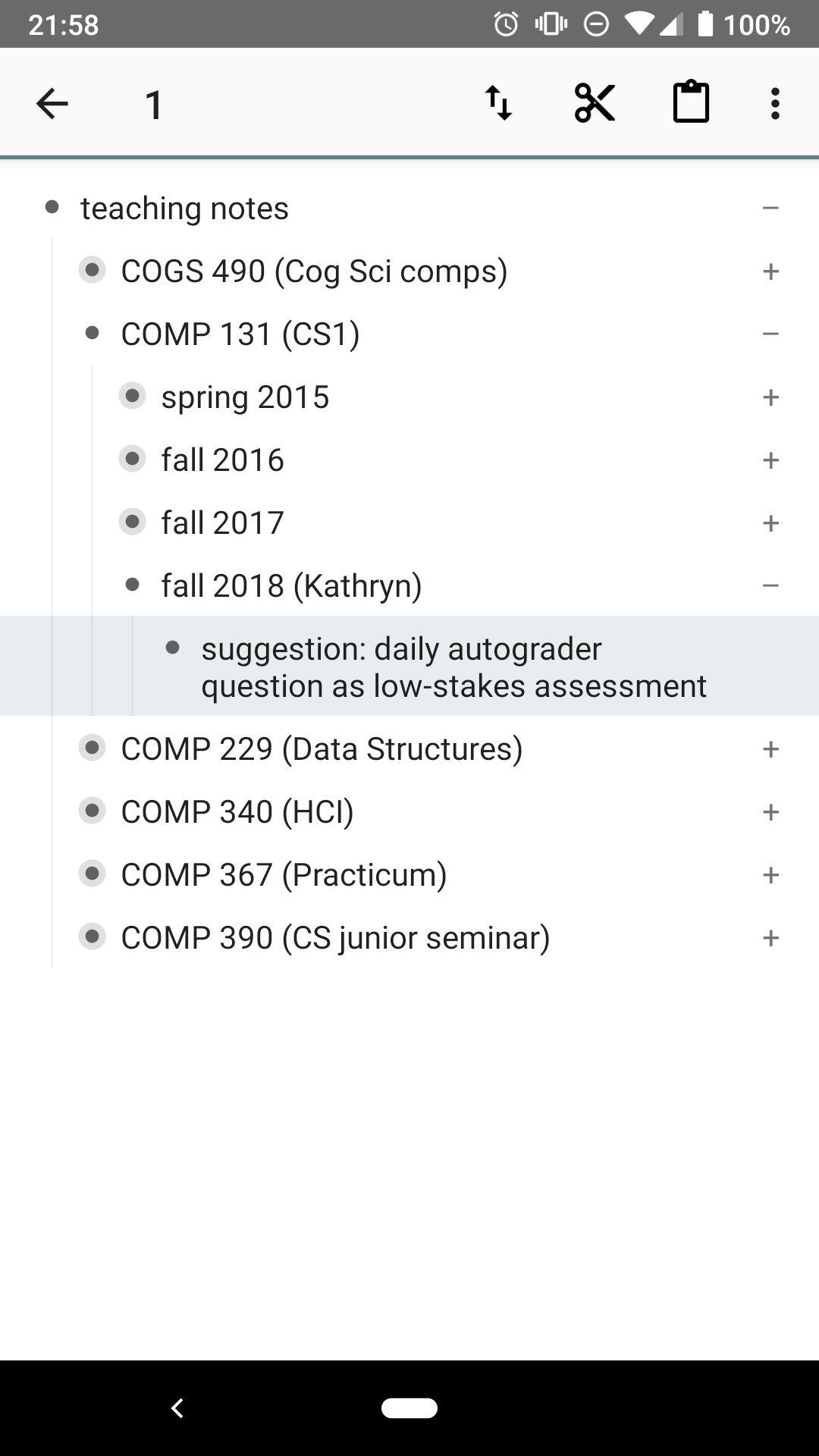Collapse the teaching notes item
Image resolution: width=819 pixels, height=1456 pixels.
coord(771,208)
